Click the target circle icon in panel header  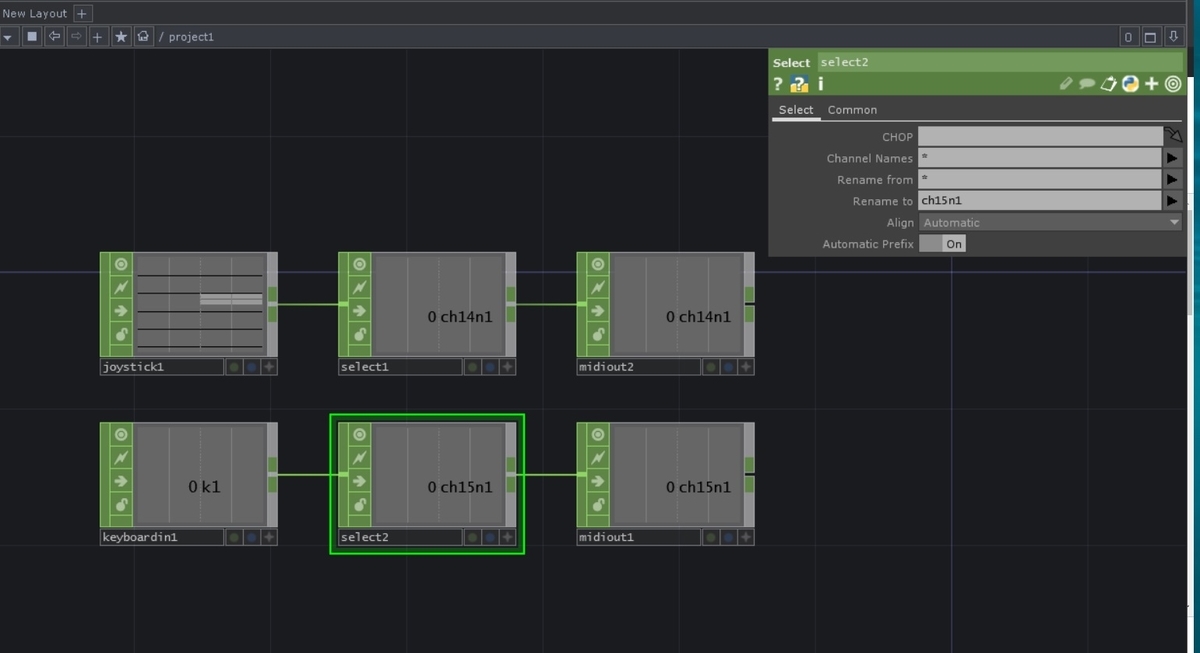1173,84
